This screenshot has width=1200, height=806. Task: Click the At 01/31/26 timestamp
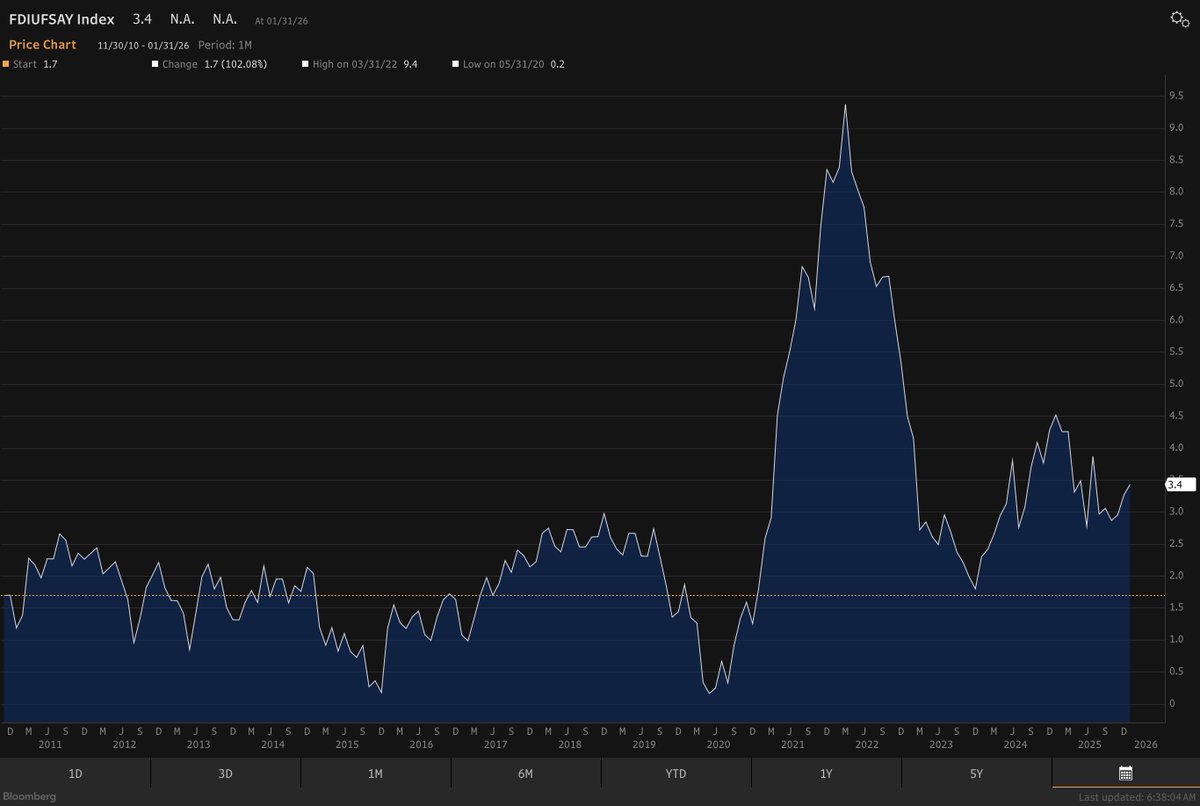click(280, 20)
